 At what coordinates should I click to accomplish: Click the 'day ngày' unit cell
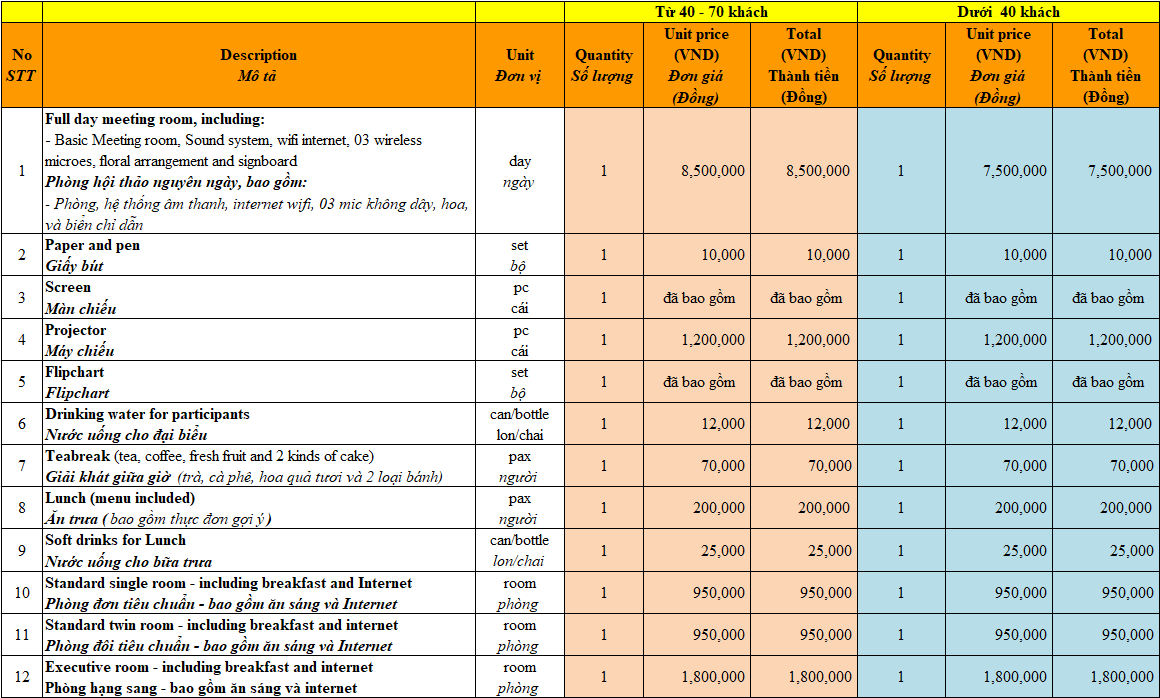point(520,171)
